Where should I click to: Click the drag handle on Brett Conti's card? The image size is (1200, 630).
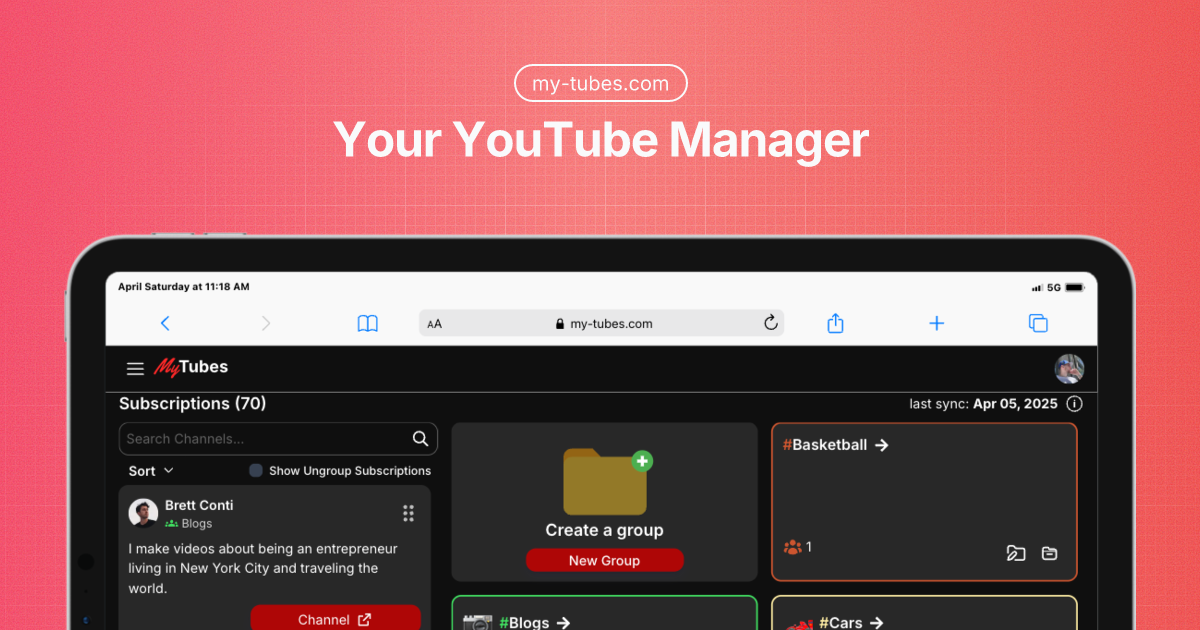click(x=408, y=513)
